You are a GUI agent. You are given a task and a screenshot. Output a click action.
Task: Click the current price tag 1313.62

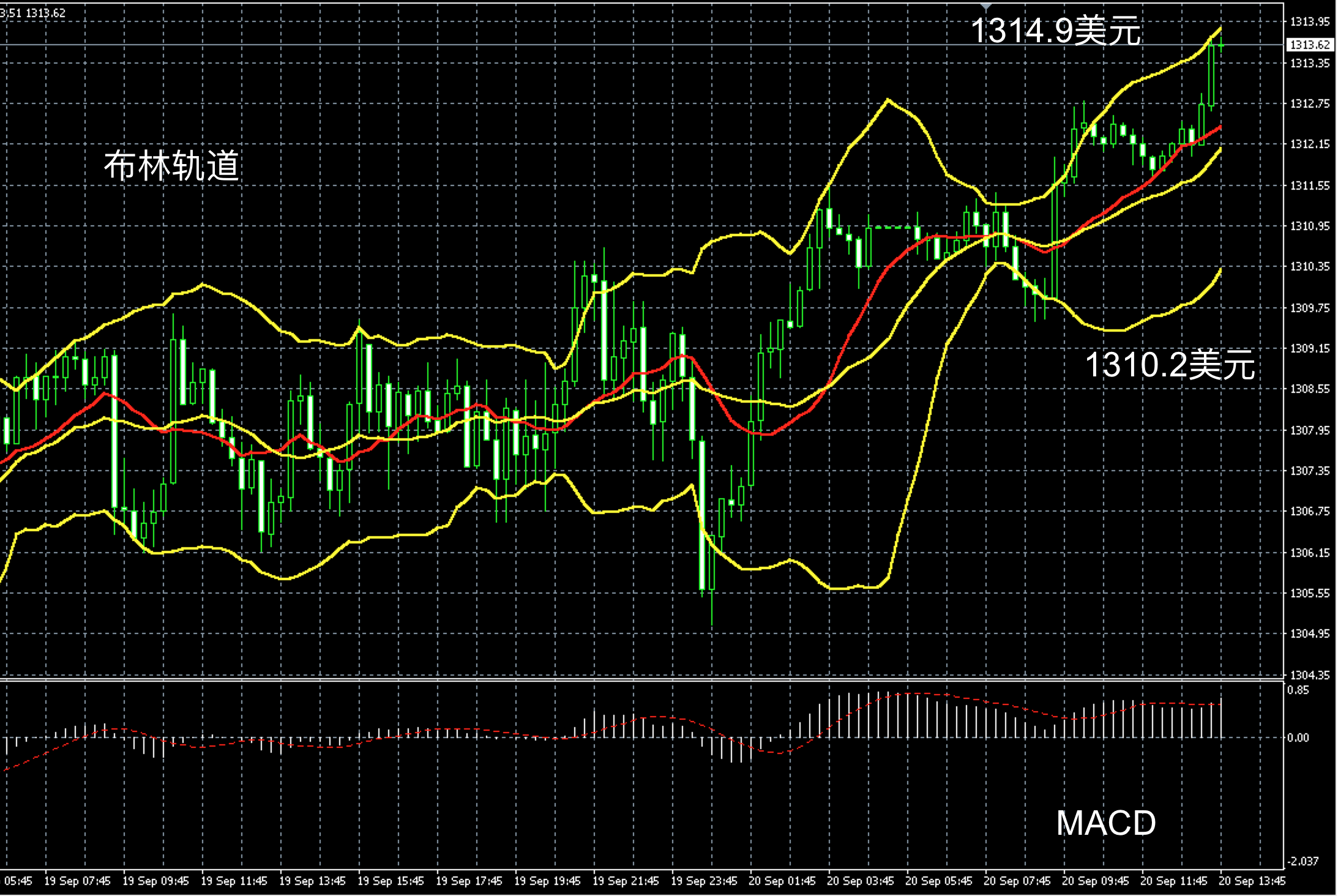coord(1309,45)
